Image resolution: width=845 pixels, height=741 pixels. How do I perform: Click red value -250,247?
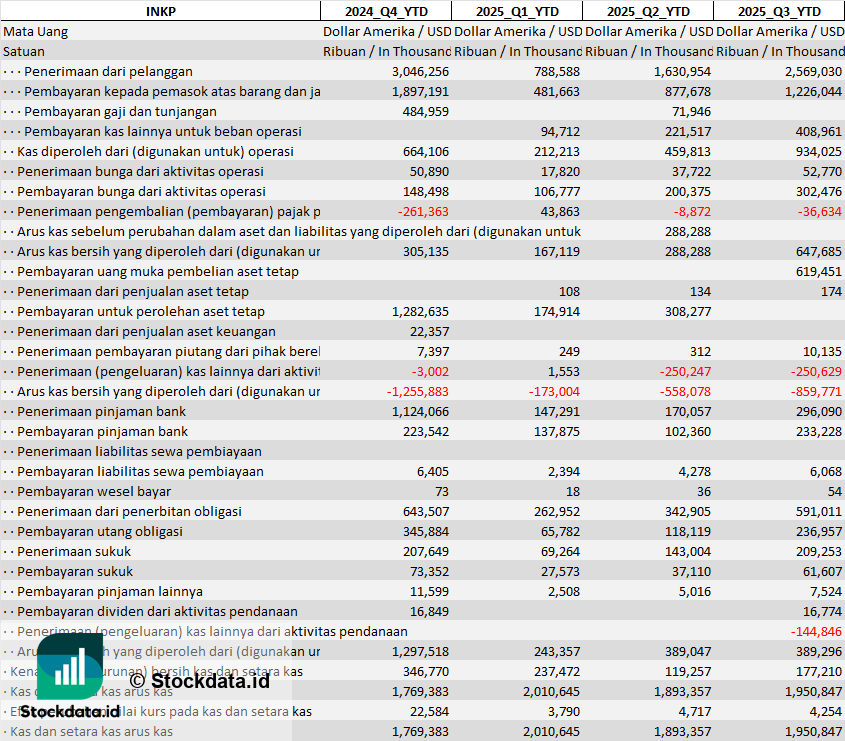685,371
